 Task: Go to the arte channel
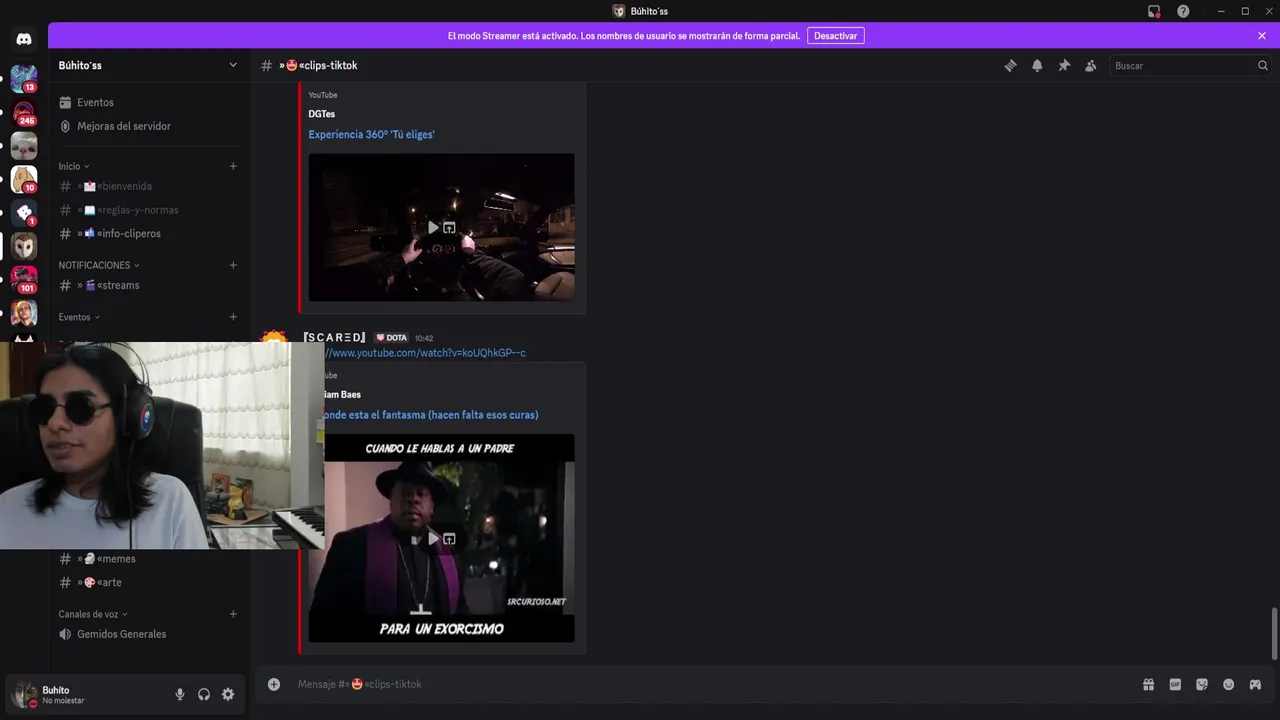click(x=148, y=582)
